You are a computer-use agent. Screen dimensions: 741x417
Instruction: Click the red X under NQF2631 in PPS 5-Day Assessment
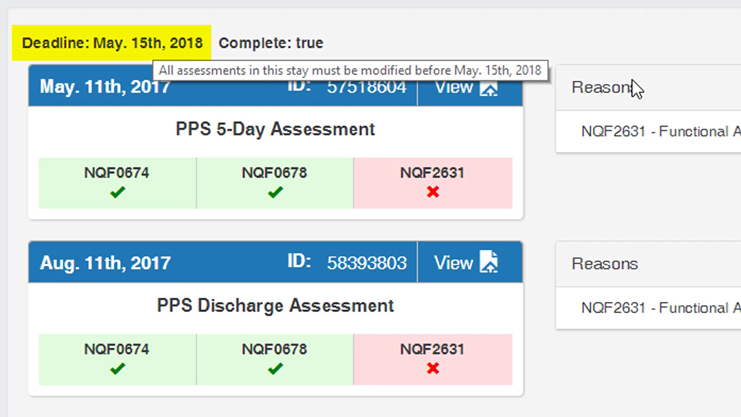(x=432, y=192)
